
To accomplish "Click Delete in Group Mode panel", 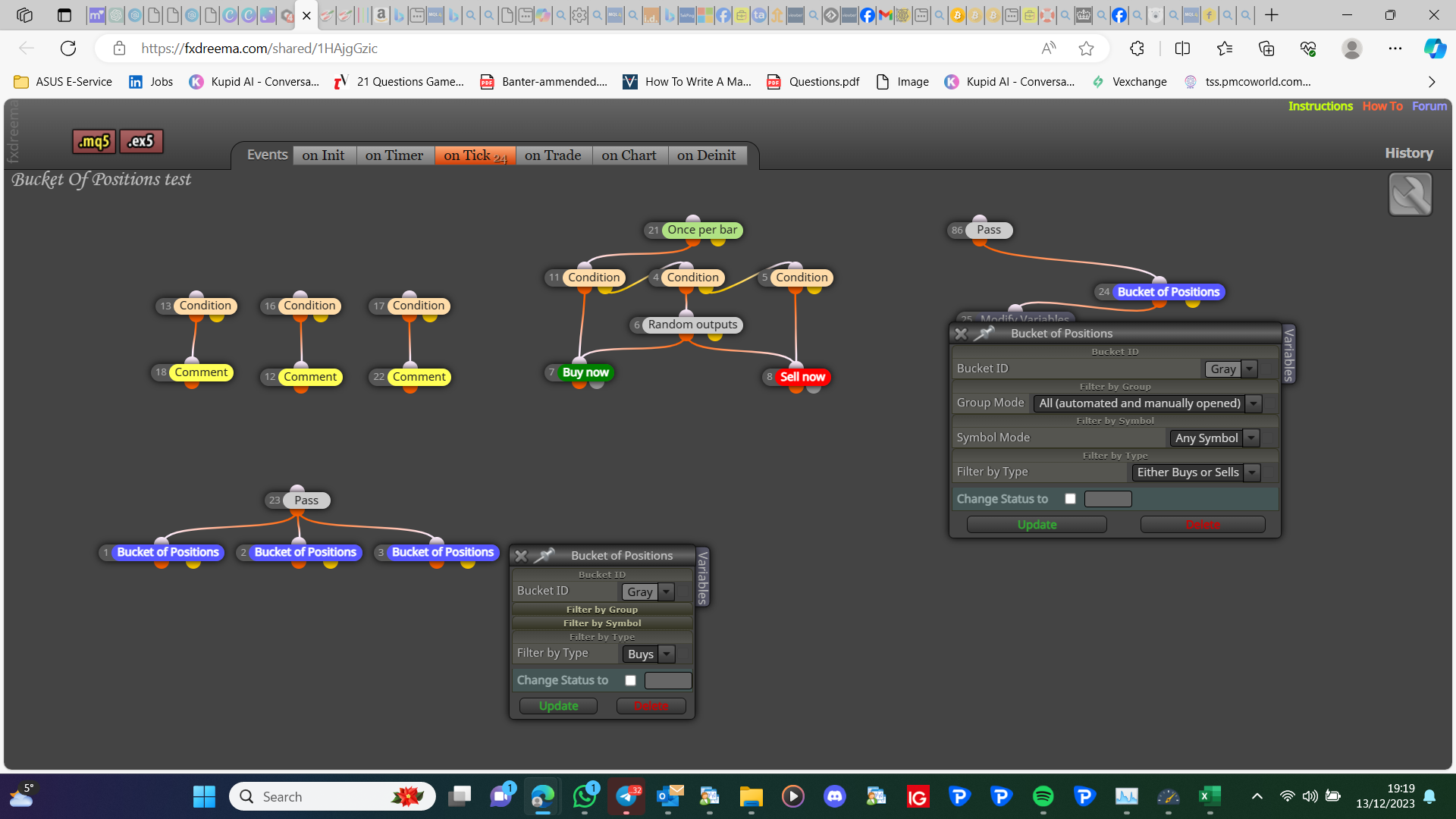I will tap(1203, 525).
